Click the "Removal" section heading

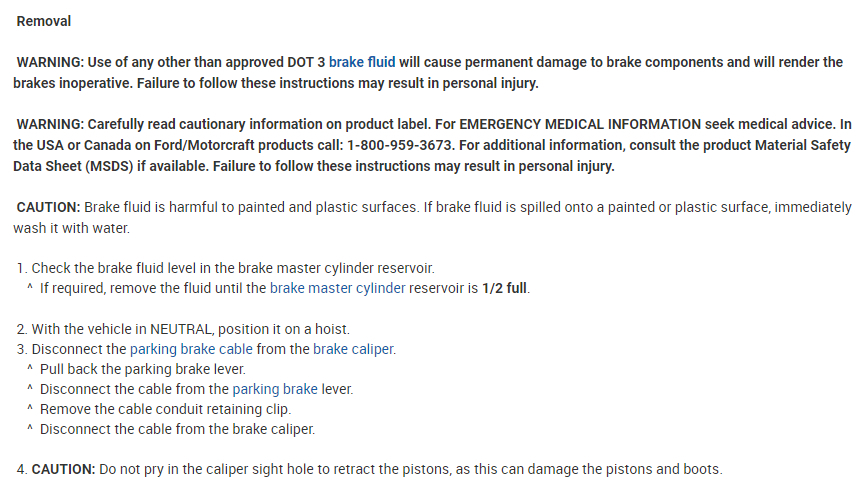44,21
